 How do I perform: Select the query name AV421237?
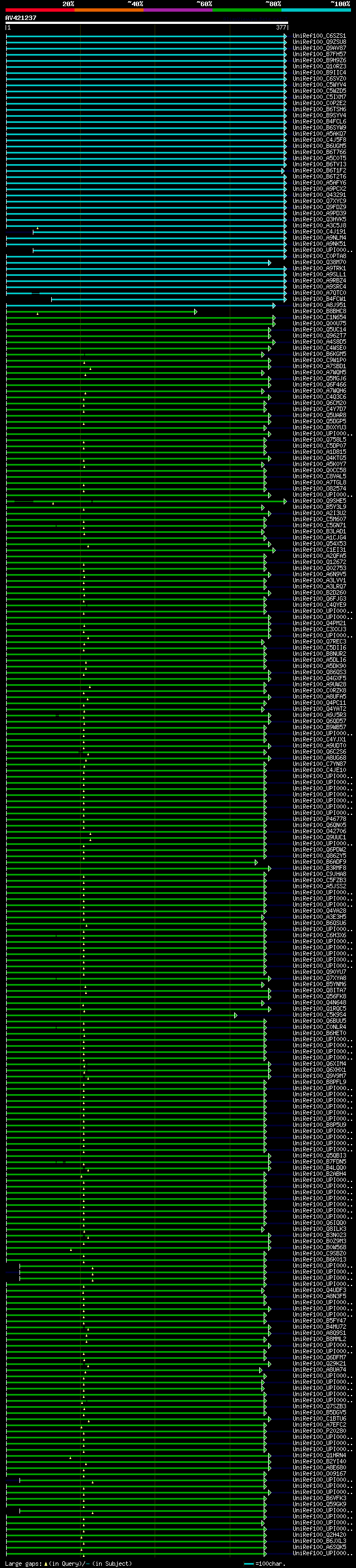tap(21, 18)
